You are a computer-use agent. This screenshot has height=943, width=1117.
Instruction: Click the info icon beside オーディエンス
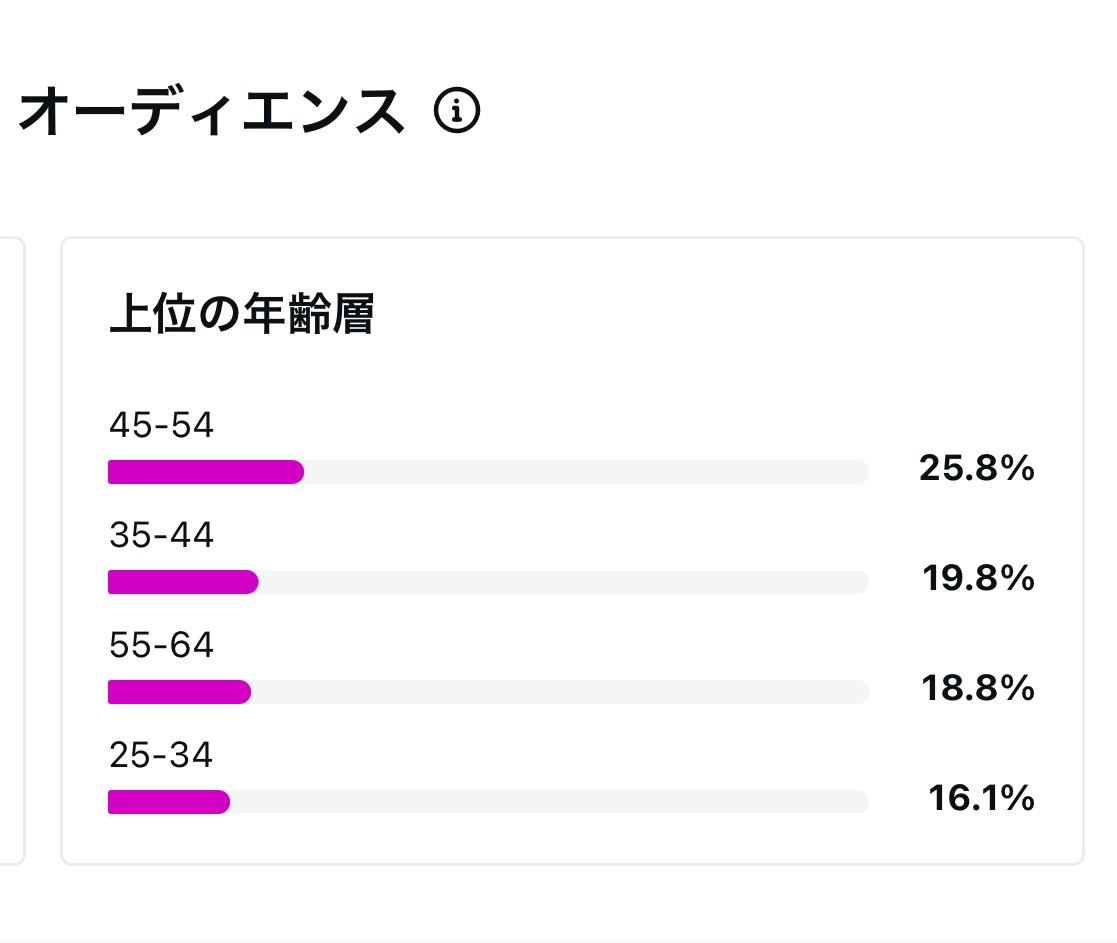pyautogui.click(x=457, y=111)
